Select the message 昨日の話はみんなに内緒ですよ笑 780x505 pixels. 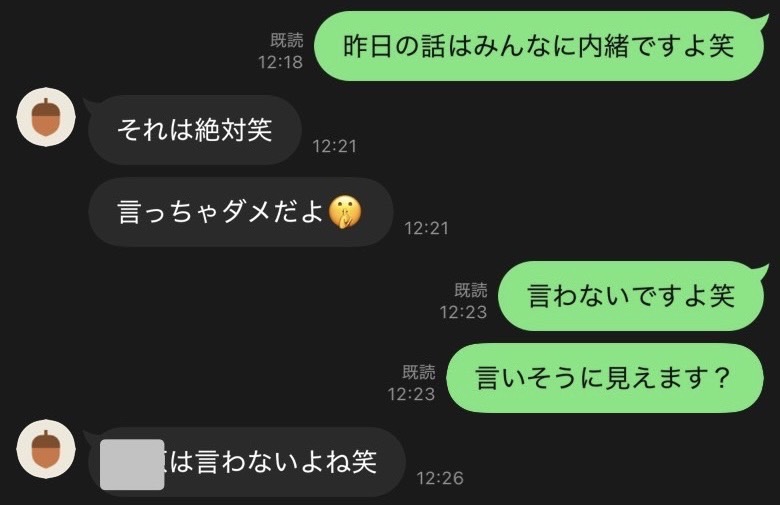(x=539, y=46)
